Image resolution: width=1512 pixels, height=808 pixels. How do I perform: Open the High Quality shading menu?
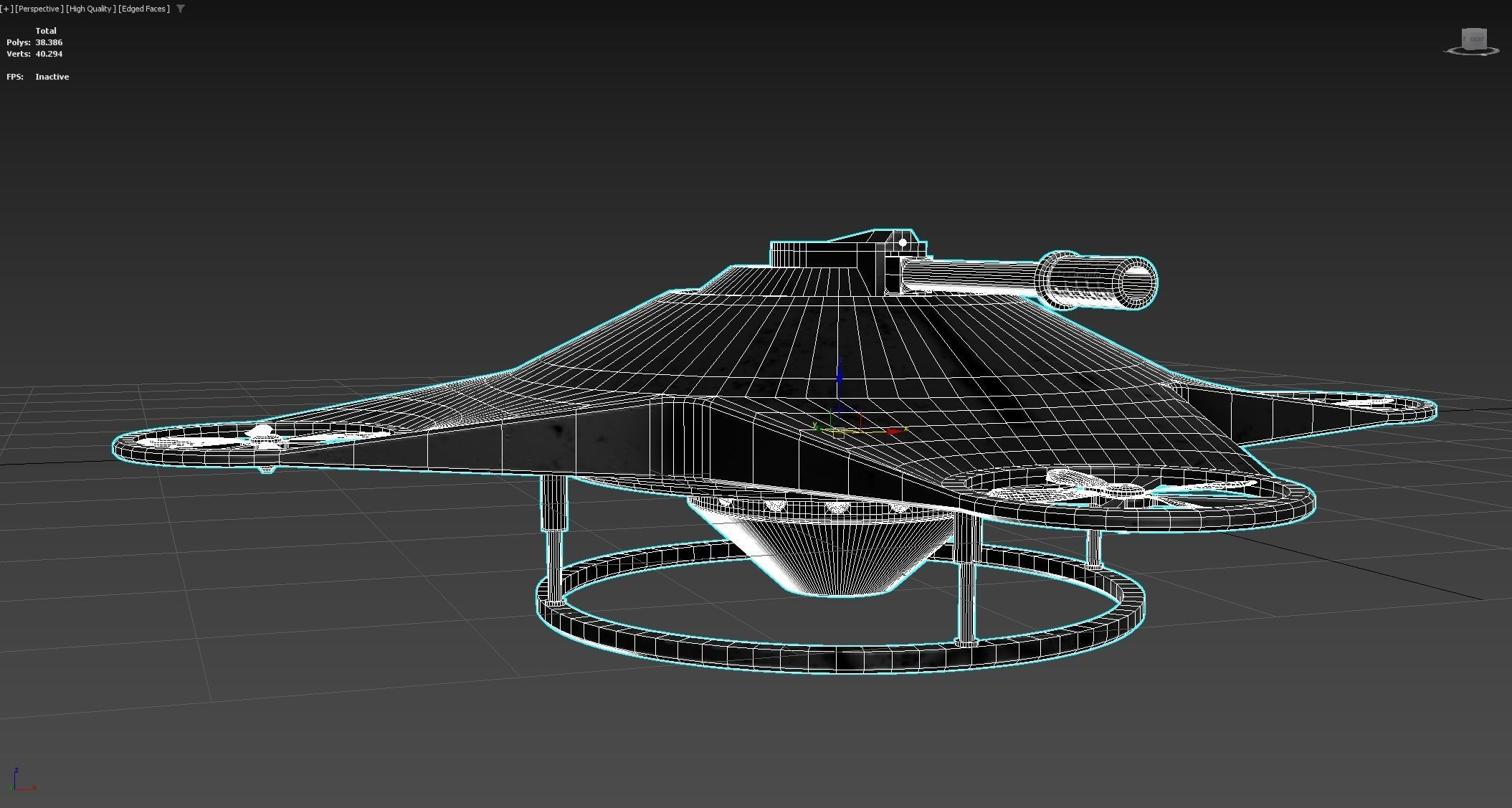pos(90,9)
